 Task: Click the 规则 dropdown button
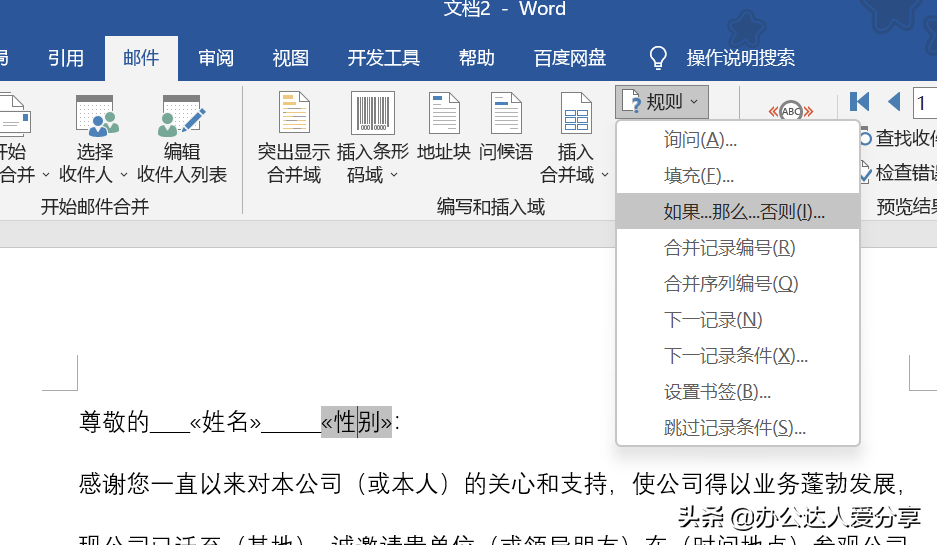point(662,102)
